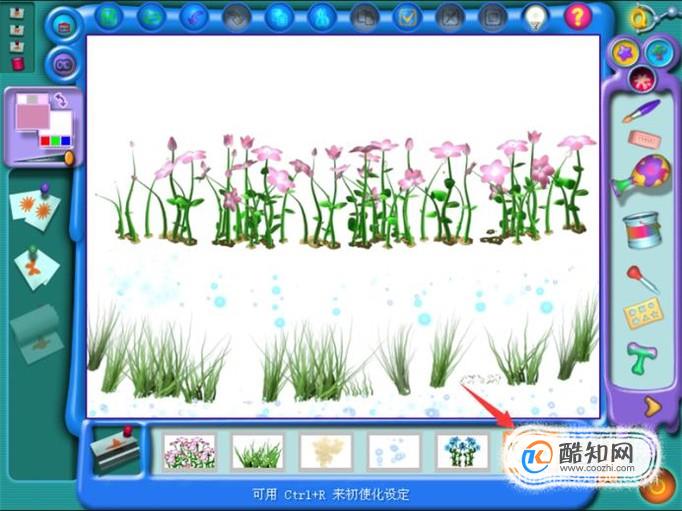Select the yellow shape stencil tool

(643, 313)
